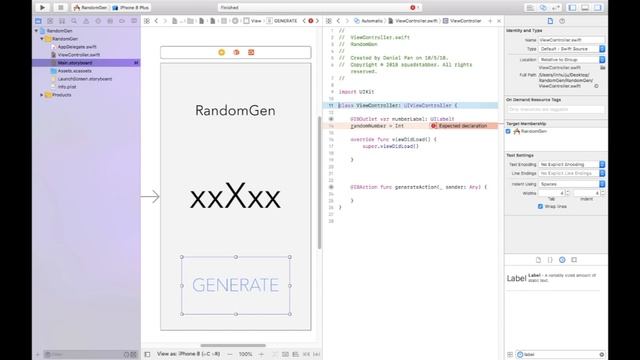Collapse the RandomGen project root

point(36,31)
